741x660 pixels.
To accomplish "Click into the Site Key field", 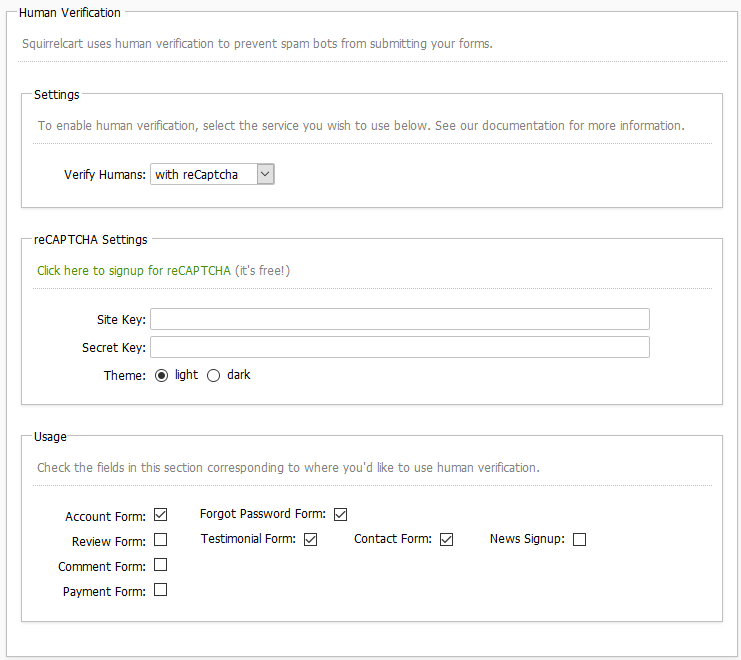I will click(x=400, y=319).
